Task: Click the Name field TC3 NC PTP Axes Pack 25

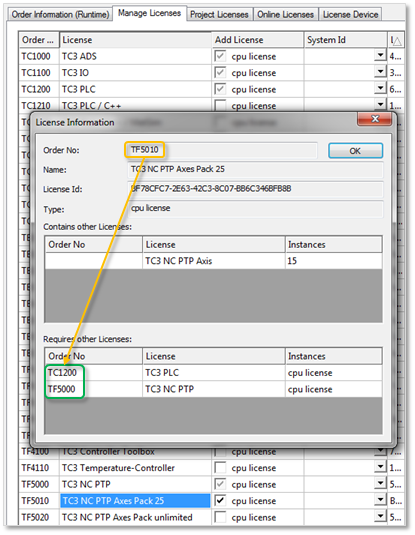Action: [255, 169]
